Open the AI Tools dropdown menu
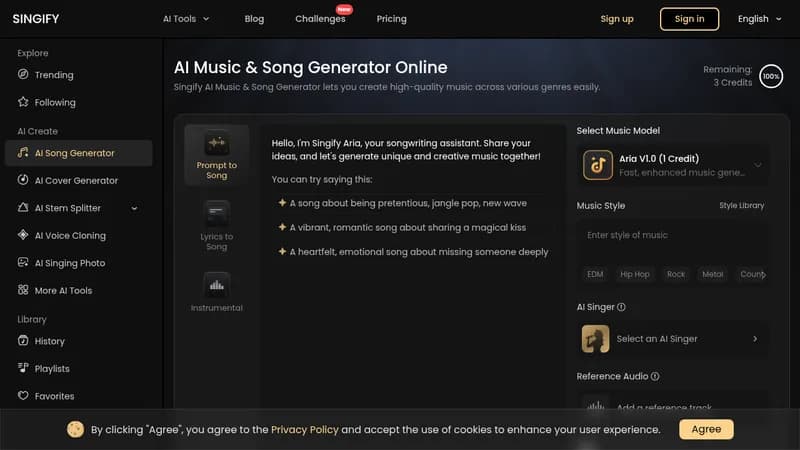Image resolution: width=800 pixels, height=450 pixels. pyautogui.click(x=186, y=19)
